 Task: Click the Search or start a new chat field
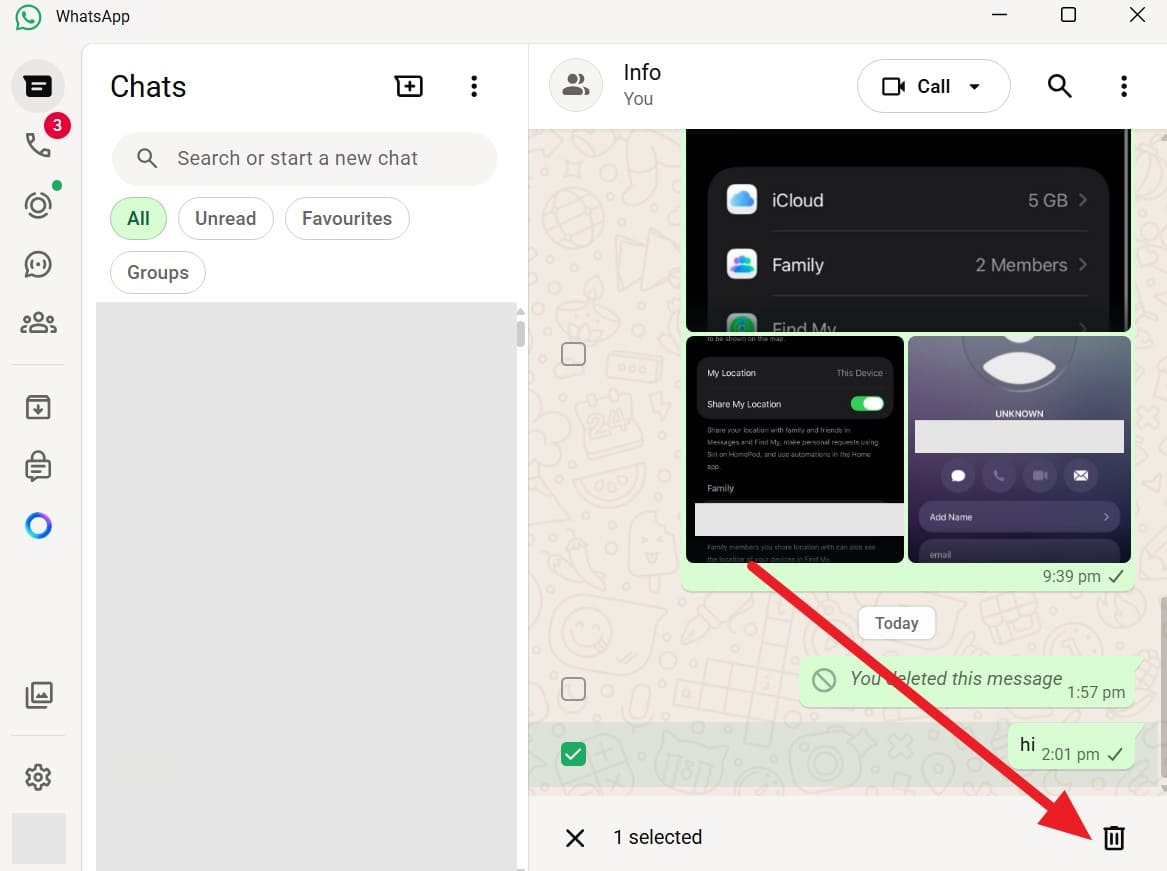click(x=304, y=159)
